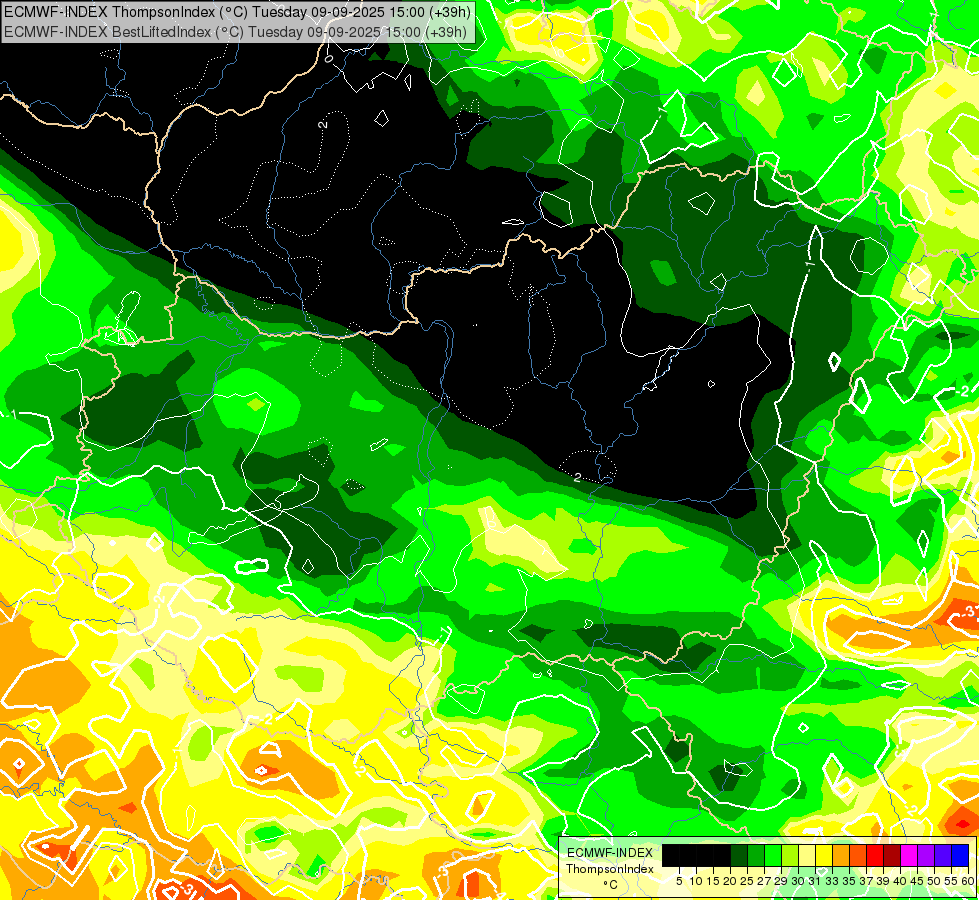The height and width of the screenshot is (900, 979).
Task: Click the legend scale value 30
Action: pos(798,881)
